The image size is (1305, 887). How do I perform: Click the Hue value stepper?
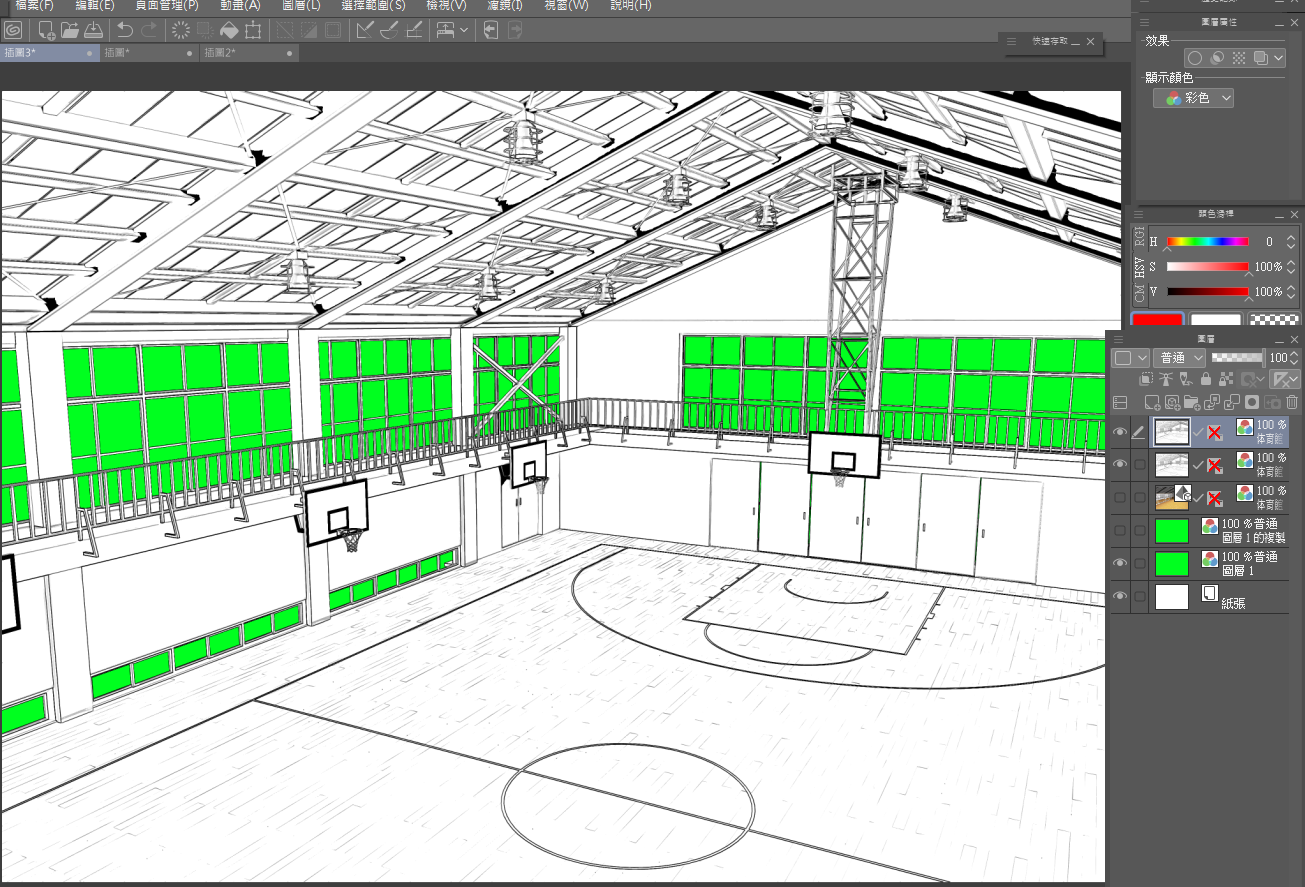pos(1291,242)
